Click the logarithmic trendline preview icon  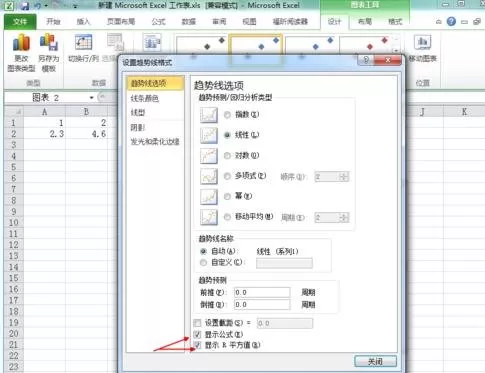209,156
